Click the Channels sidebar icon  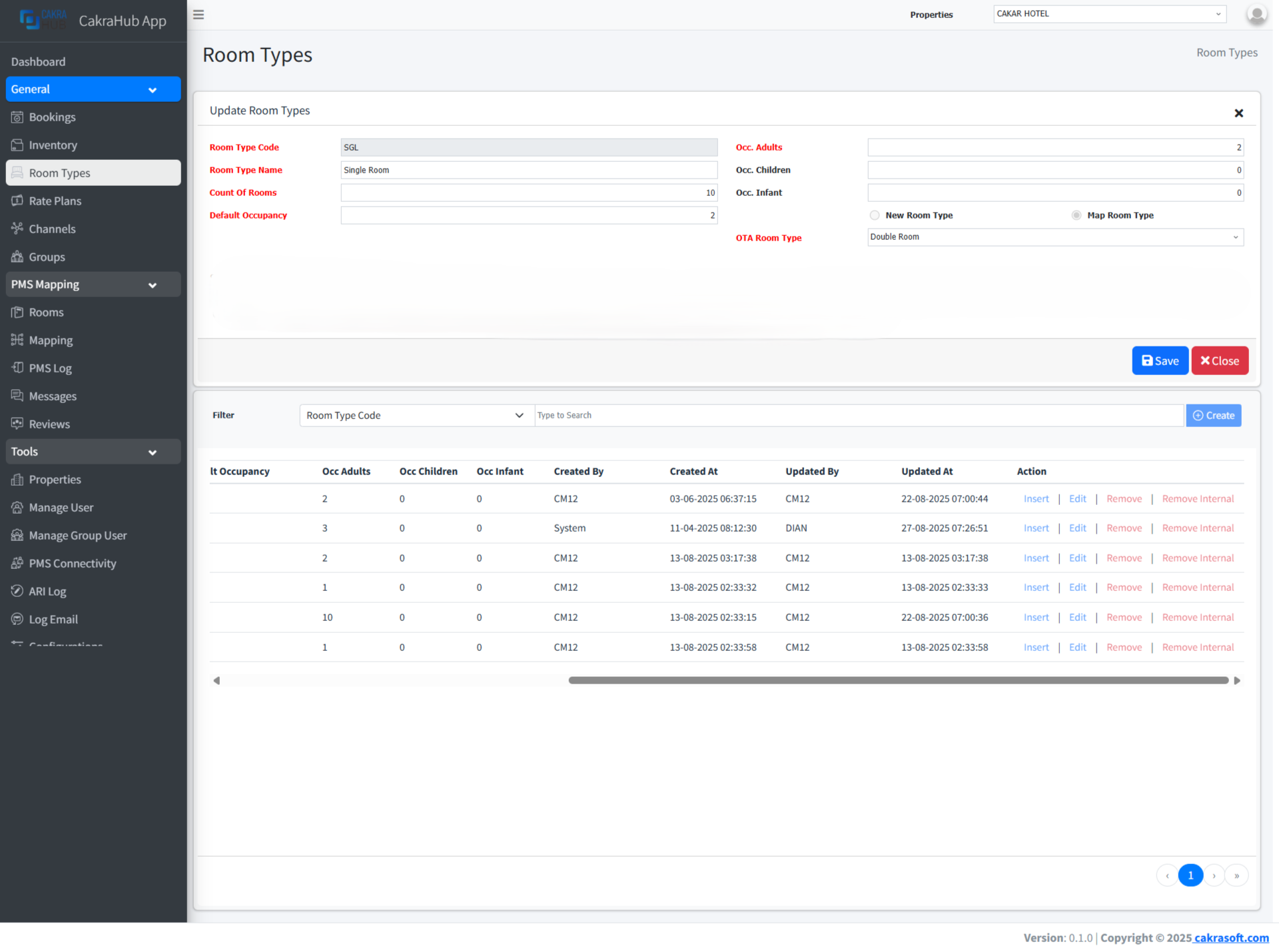(x=17, y=229)
